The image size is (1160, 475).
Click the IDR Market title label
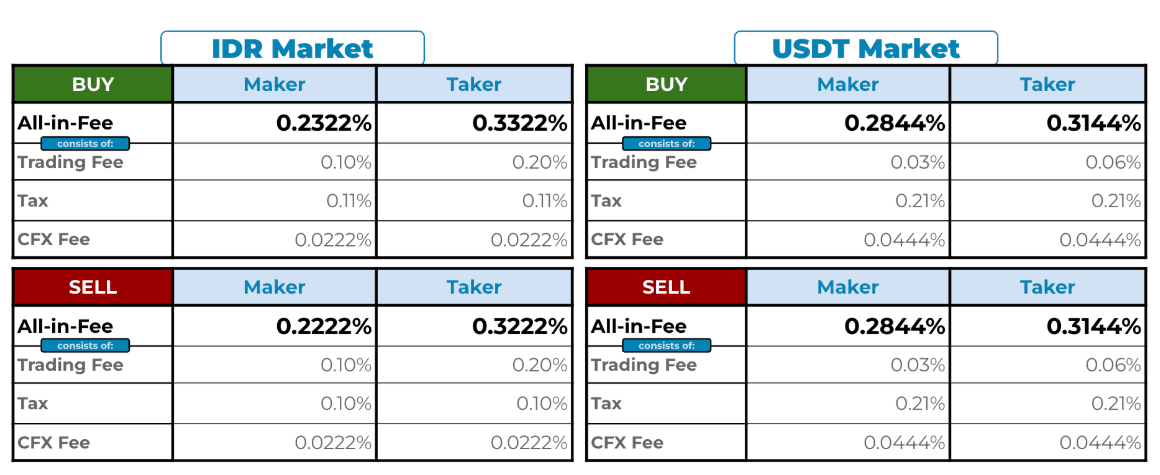(292, 48)
